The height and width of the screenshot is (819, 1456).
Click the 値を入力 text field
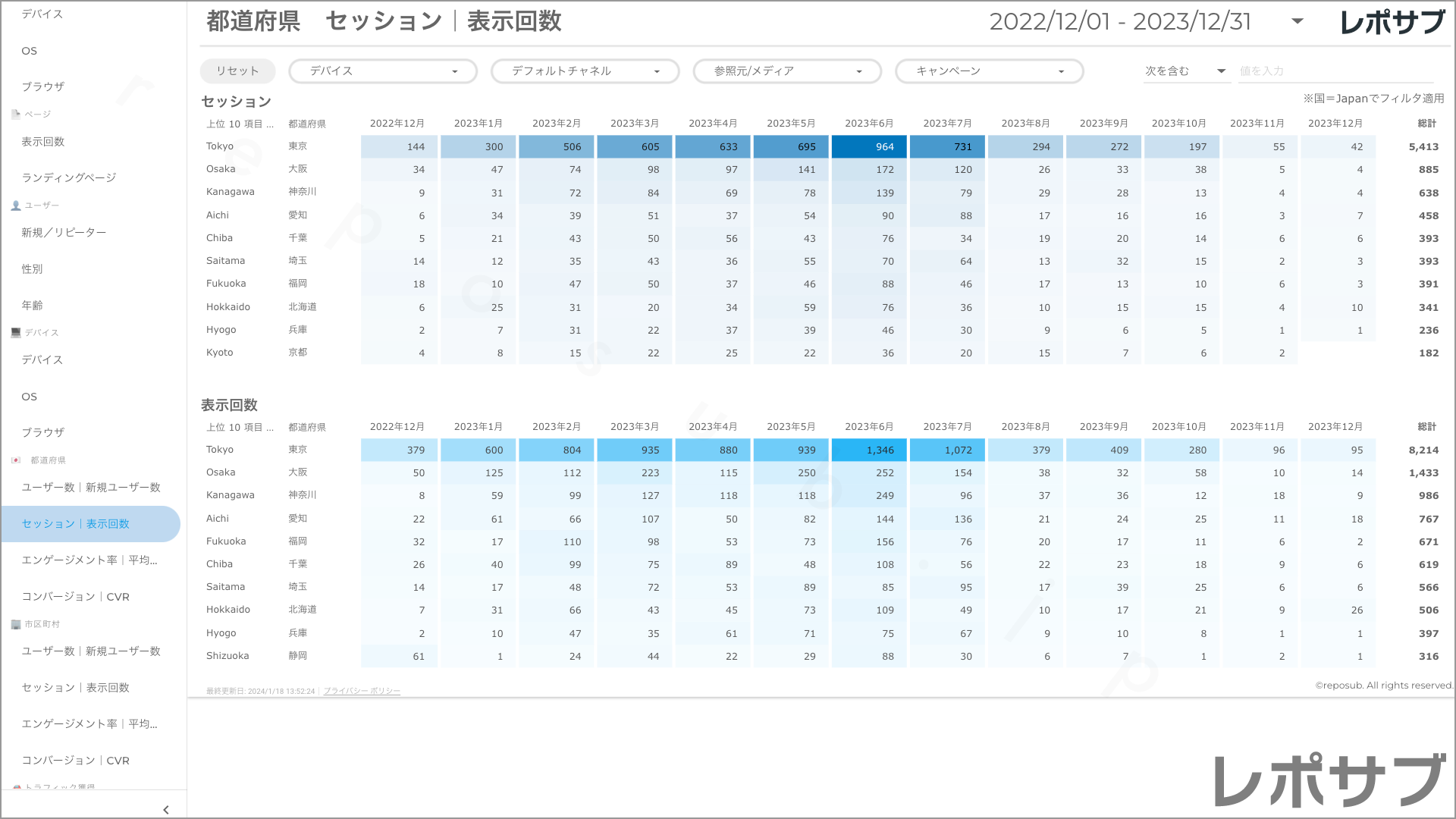(1335, 71)
